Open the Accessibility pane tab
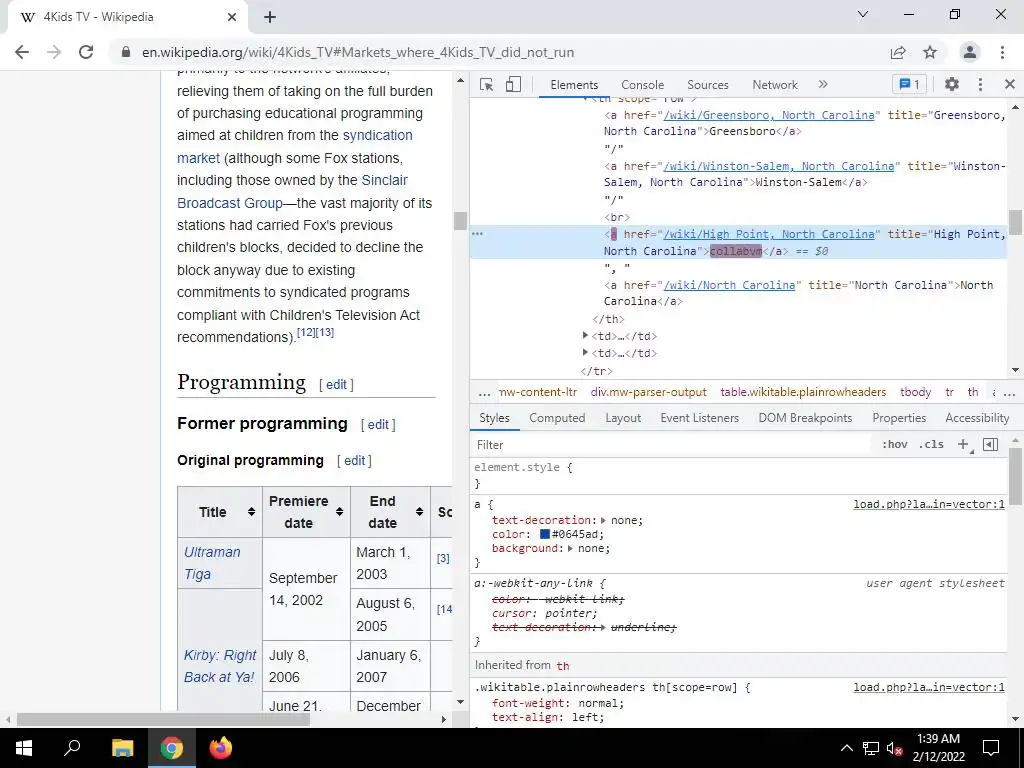Viewport: 1024px width, 768px height. pyautogui.click(x=977, y=418)
